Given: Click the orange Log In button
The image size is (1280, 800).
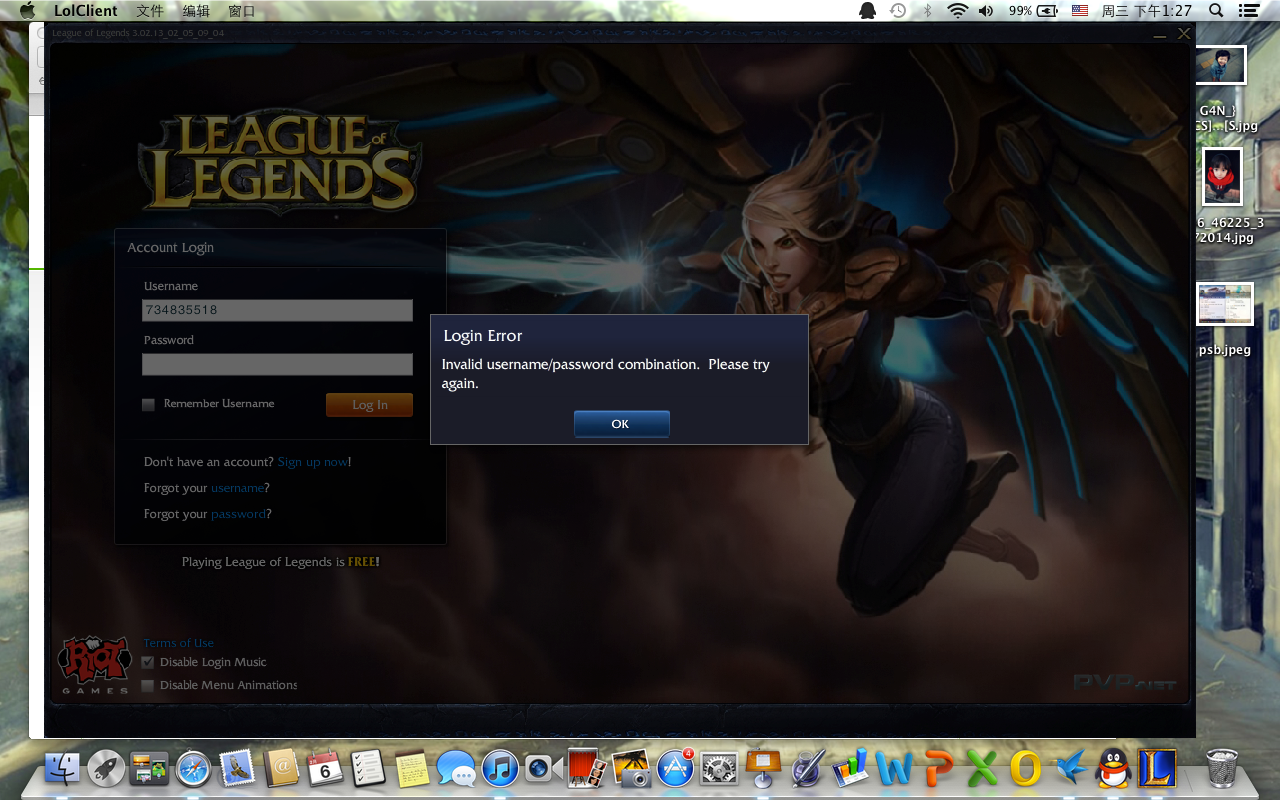Looking at the screenshot, I should pos(369,405).
